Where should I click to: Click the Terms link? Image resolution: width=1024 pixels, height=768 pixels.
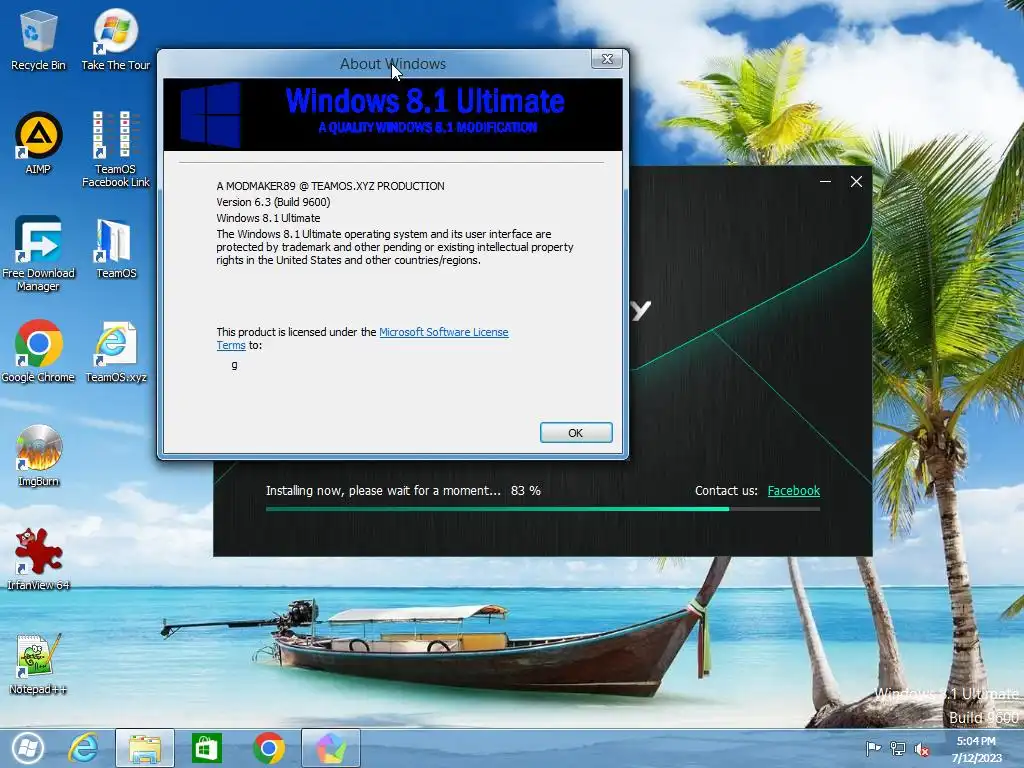pos(231,345)
